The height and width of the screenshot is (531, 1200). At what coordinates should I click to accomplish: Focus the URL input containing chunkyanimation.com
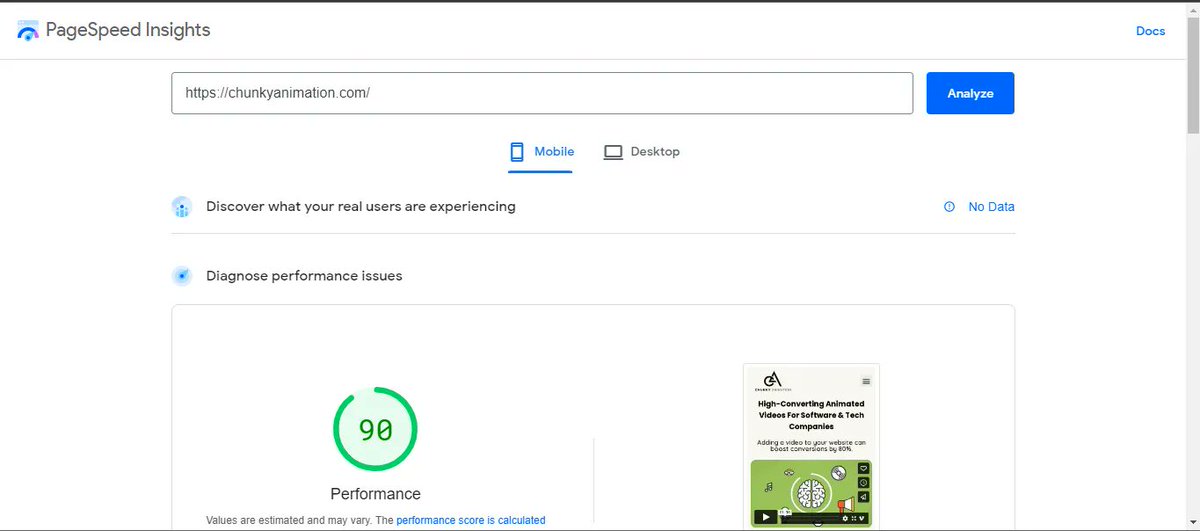(x=542, y=93)
